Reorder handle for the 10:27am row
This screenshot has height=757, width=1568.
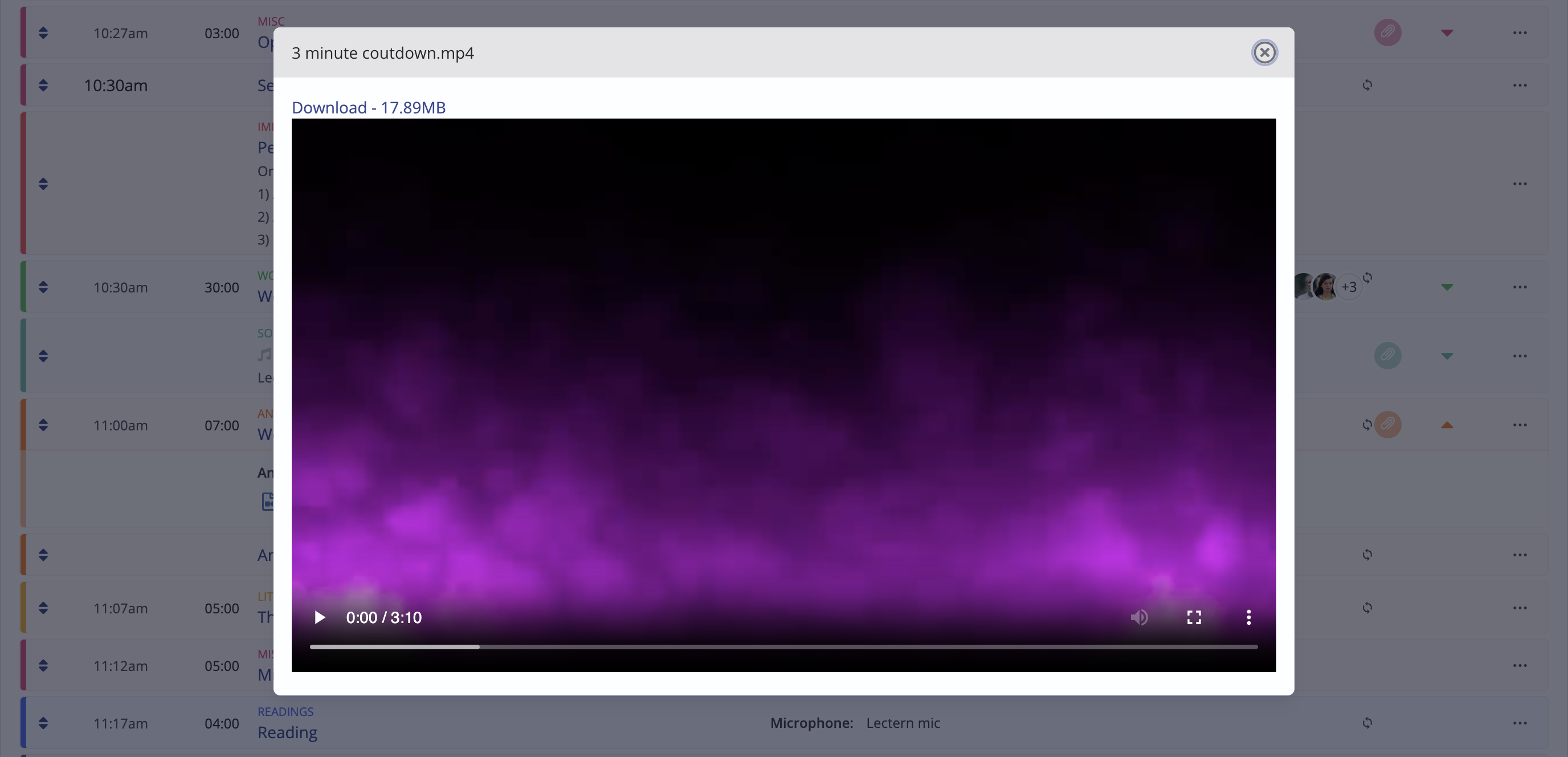[x=43, y=33]
